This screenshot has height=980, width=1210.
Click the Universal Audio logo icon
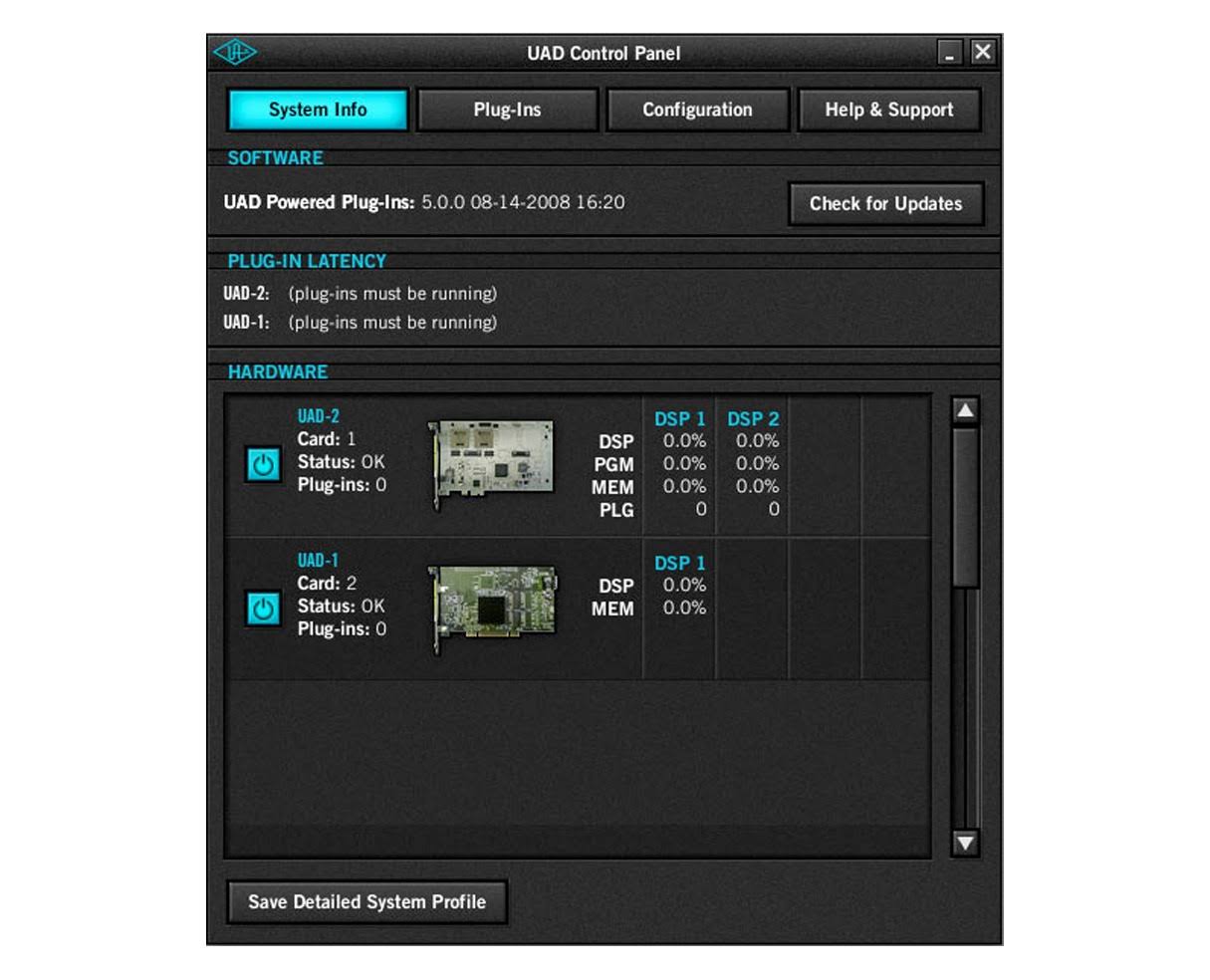235,53
